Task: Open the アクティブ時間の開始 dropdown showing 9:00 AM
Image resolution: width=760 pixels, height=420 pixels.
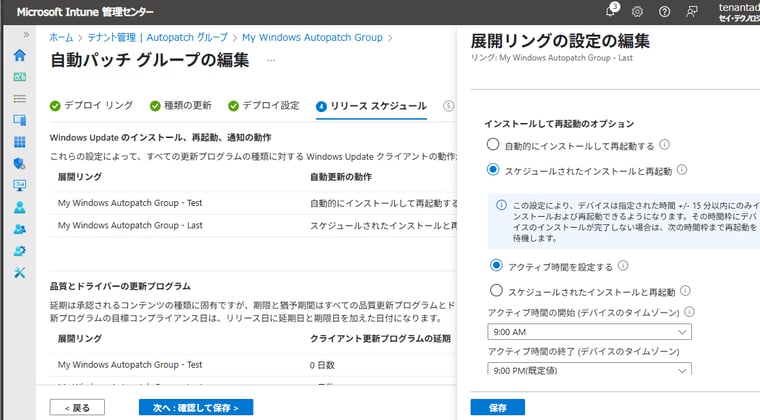Action: coord(589,332)
